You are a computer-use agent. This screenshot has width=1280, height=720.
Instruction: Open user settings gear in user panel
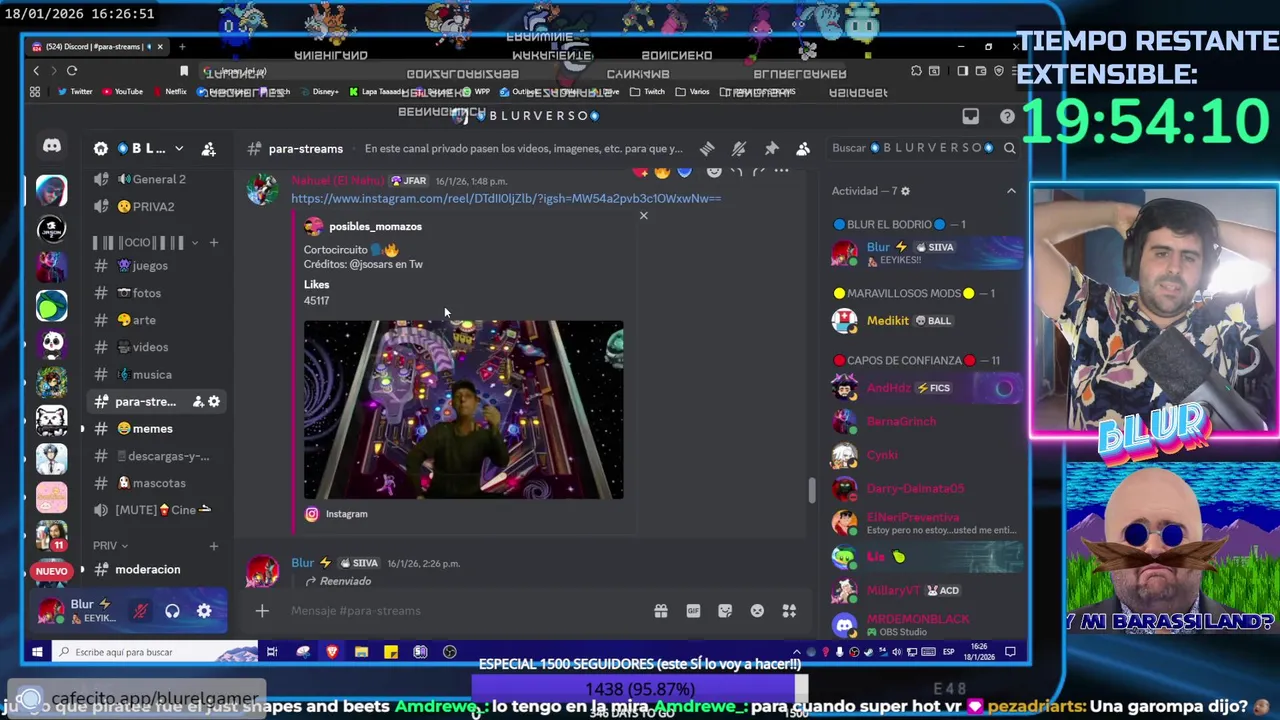pos(204,611)
